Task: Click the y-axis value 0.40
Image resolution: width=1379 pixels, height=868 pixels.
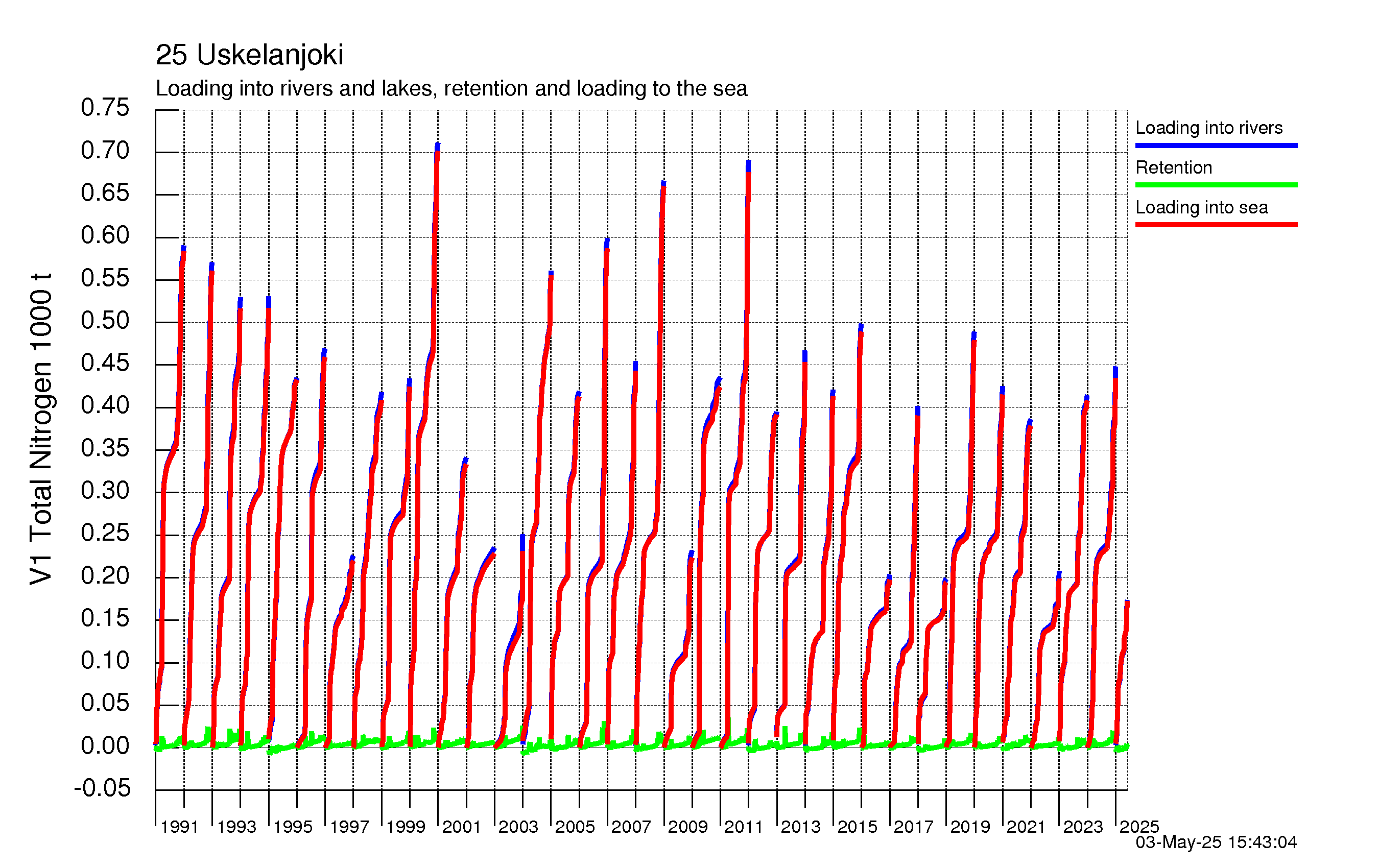Action: click(105, 405)
